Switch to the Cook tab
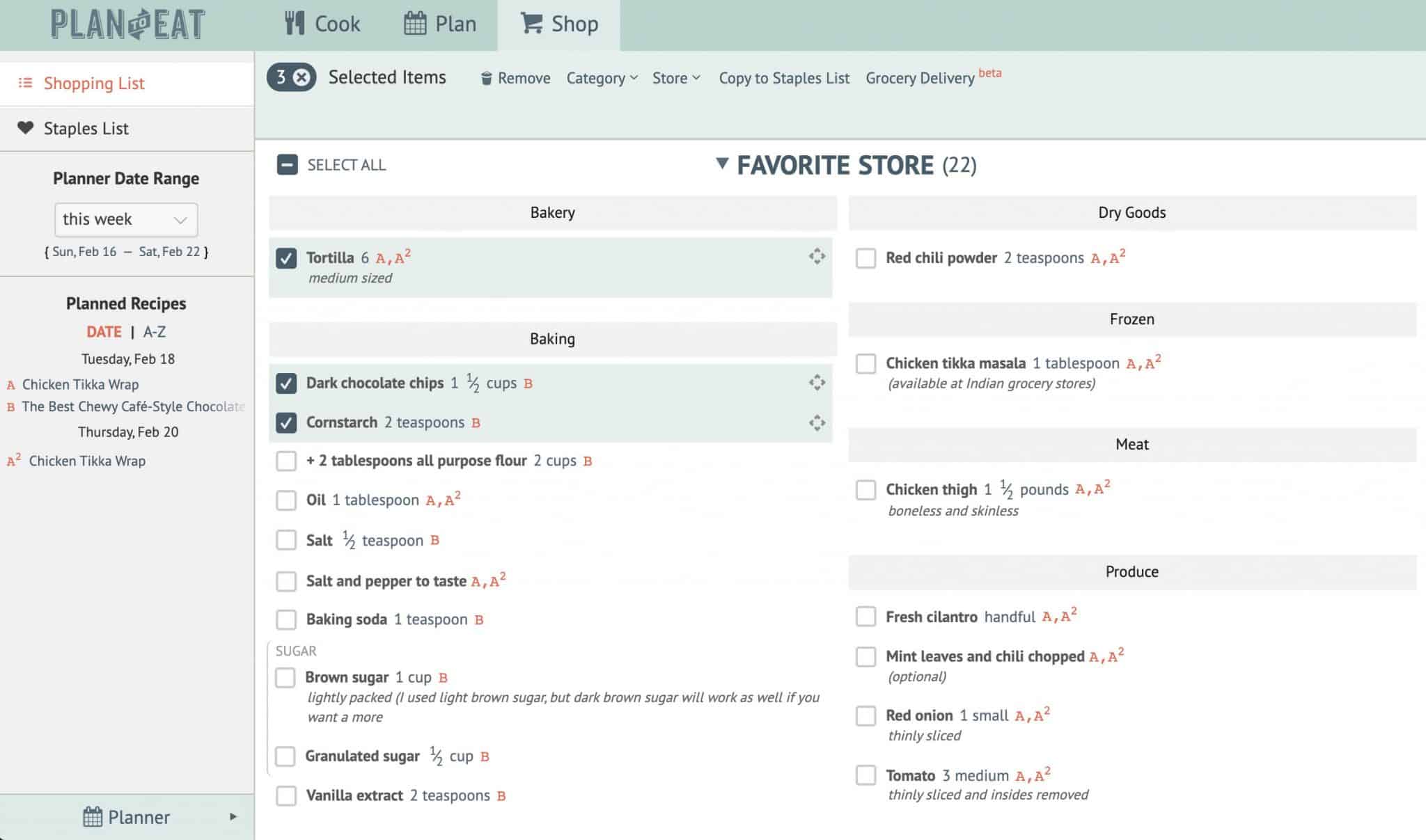The image size is (1426, 840). point(322,24)
